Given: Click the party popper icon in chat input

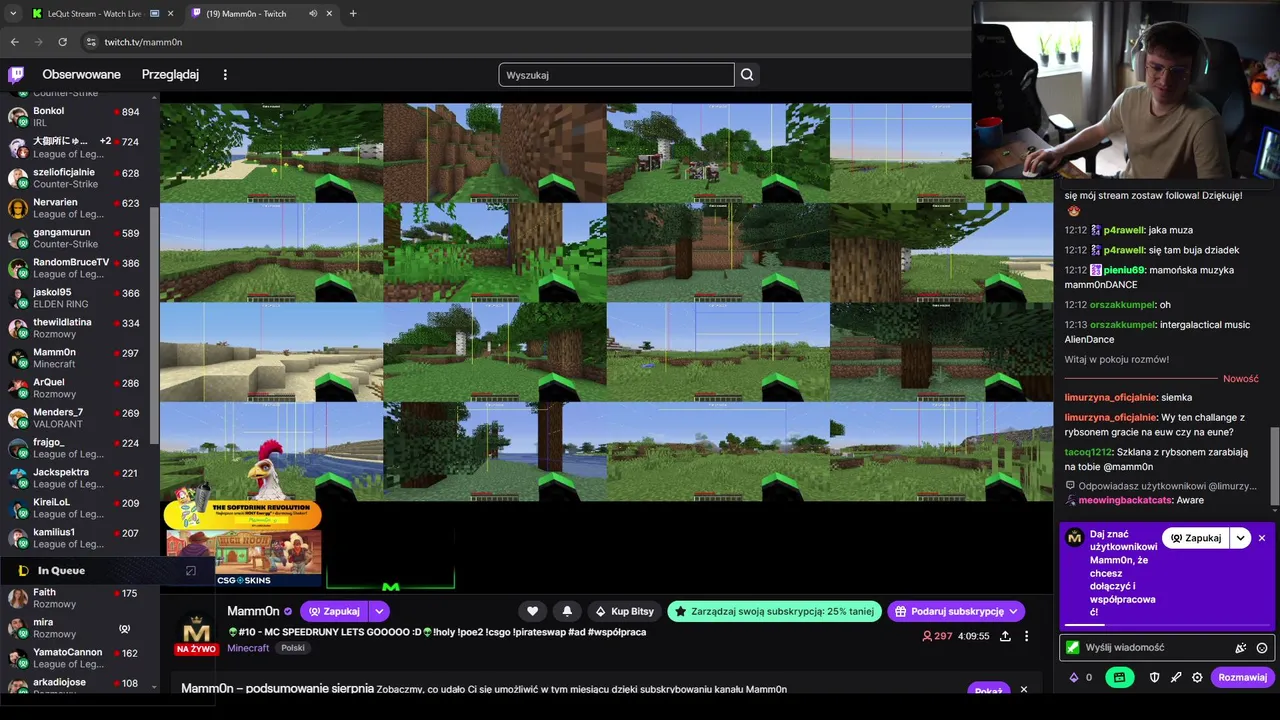Looking at the screenshot, I should (x=1241, y=648).
